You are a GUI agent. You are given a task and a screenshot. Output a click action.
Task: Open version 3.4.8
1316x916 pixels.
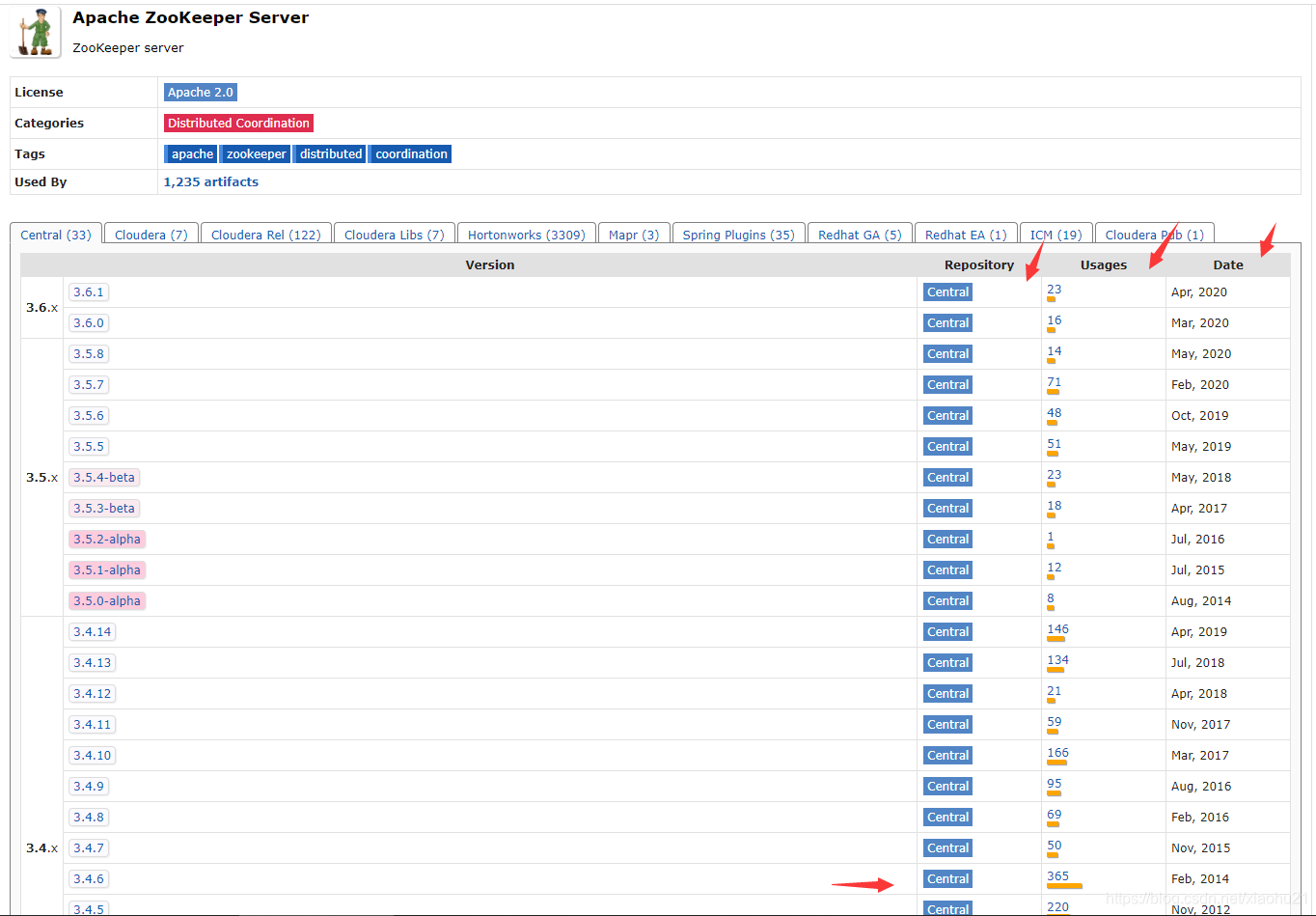(x=88, y=817)
